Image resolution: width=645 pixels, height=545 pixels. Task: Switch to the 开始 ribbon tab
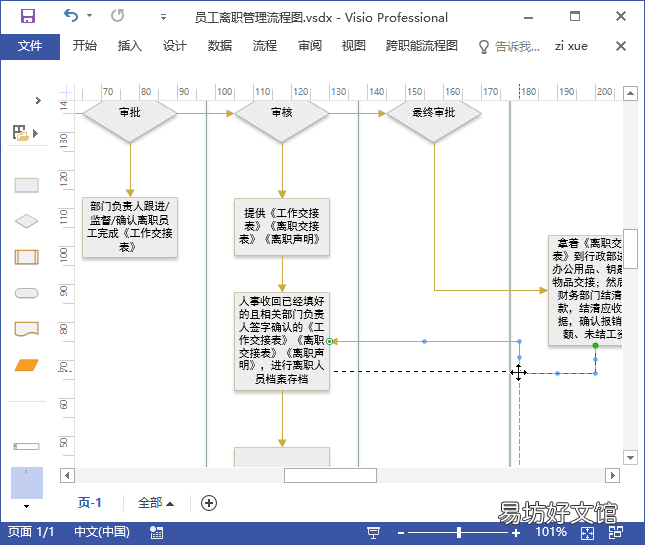pyautogui.click(x=85, y=46)
